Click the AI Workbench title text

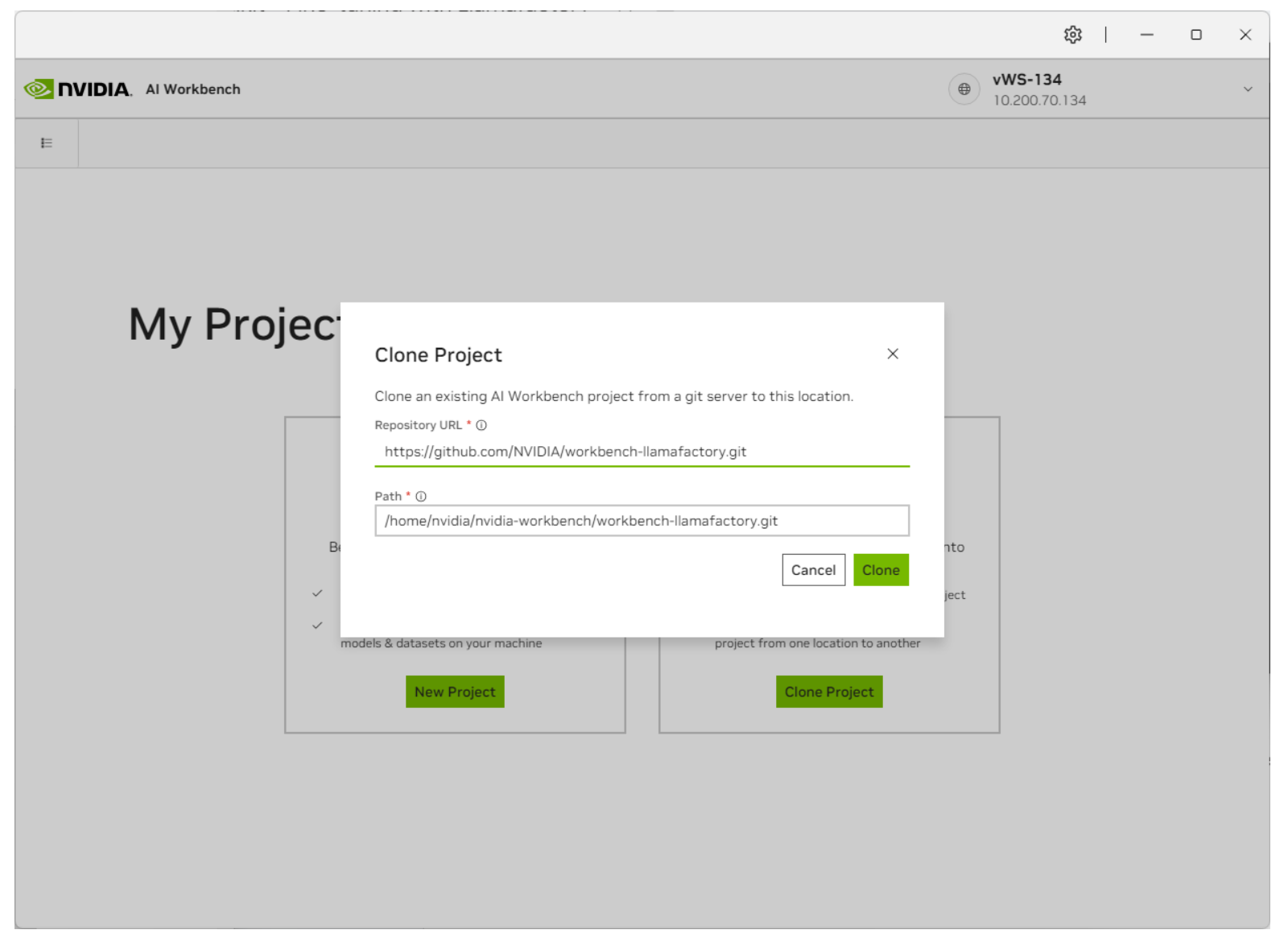tap(193, 89)
